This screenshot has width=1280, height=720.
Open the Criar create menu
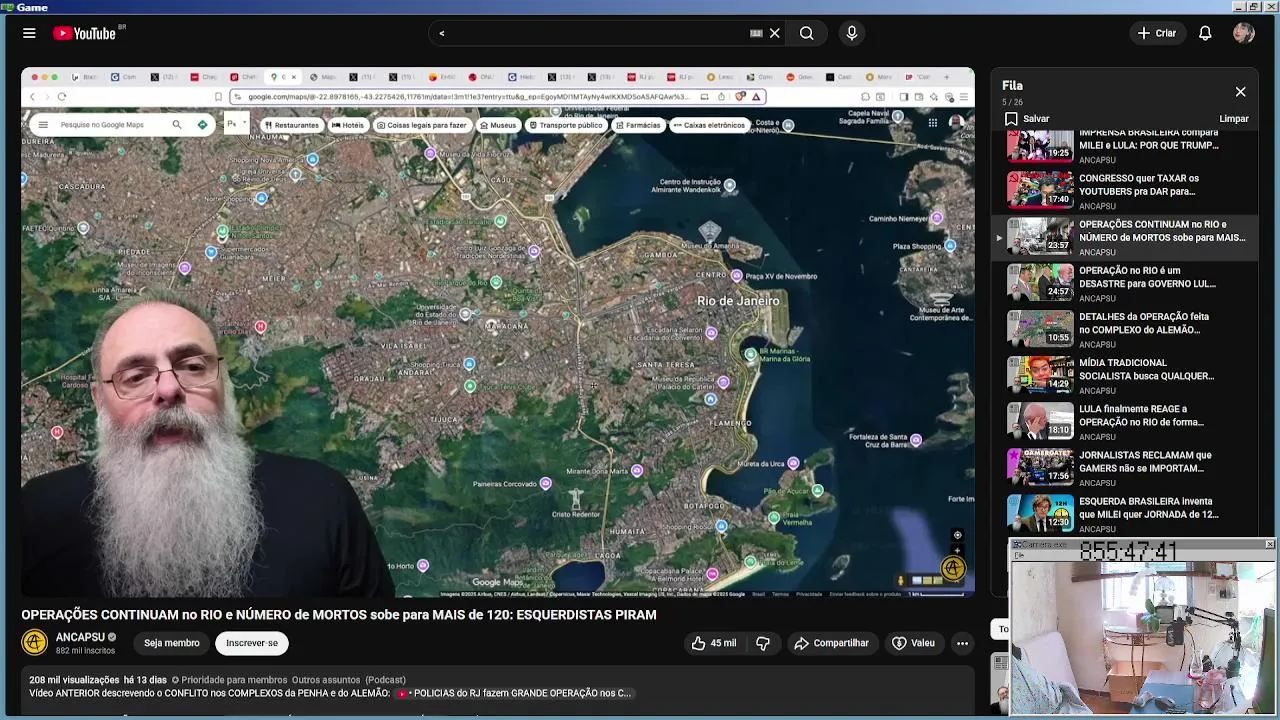coord(1157,33)
